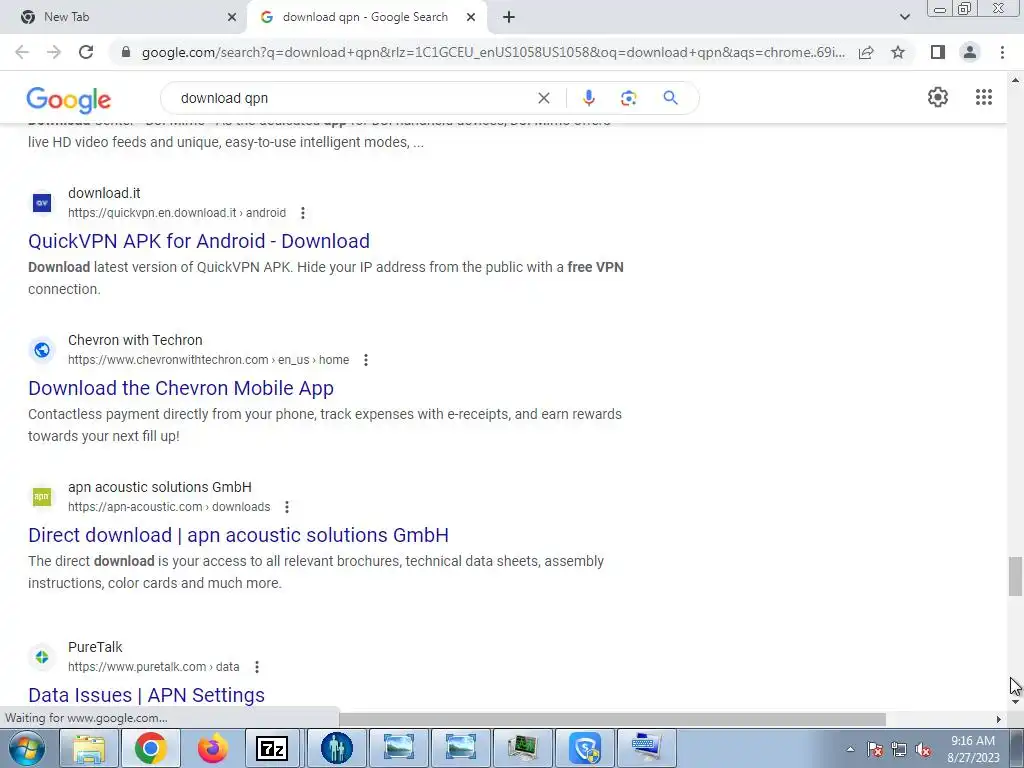Click the scroll right arrow
The width and height of the screenshot is (1024, 768).
[999, 719]
